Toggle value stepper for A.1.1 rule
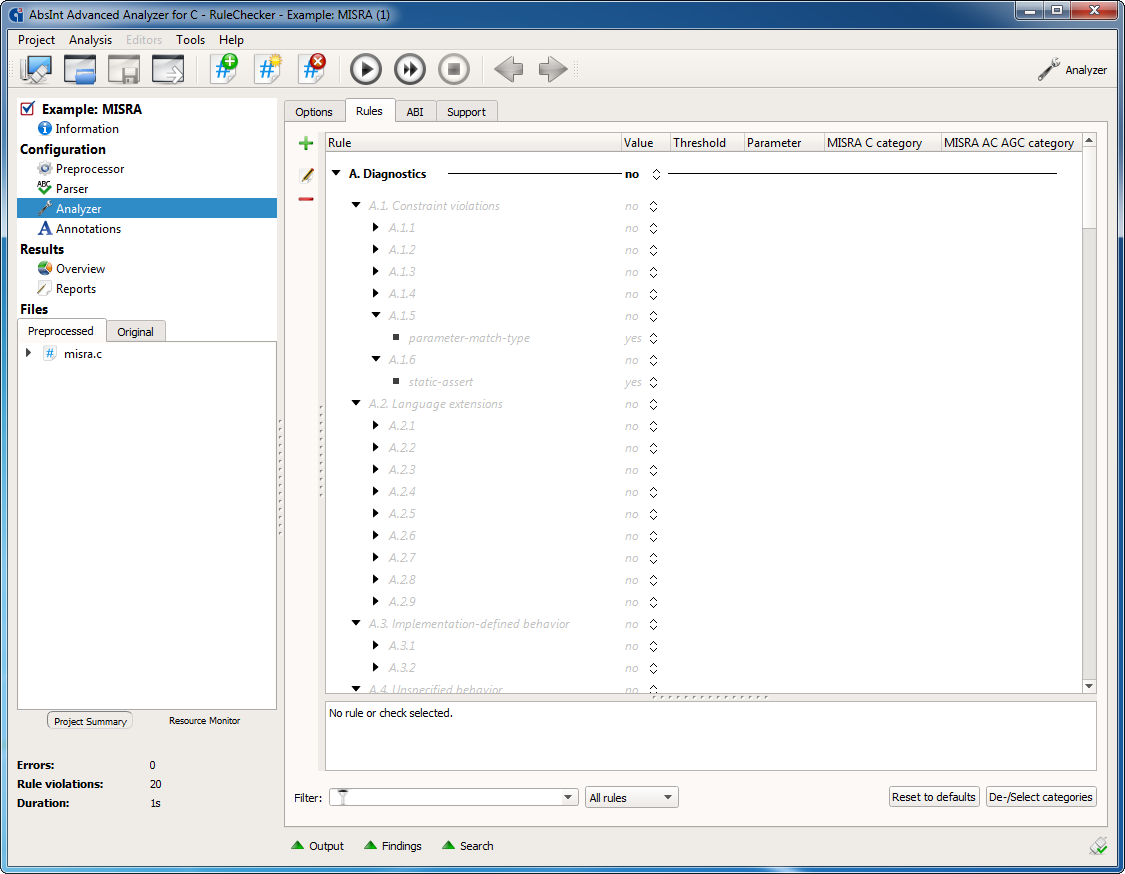Image resolution: width=1125 pixels, height=874 pixels. (653, 229)
